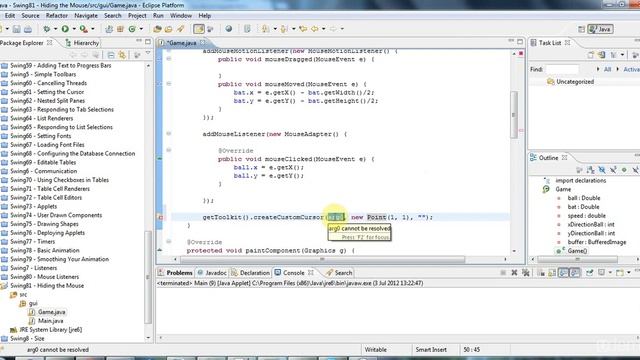Select Game.java in Package Explorer
Viewport: 640px width, 360px height.
coord(47,312)
